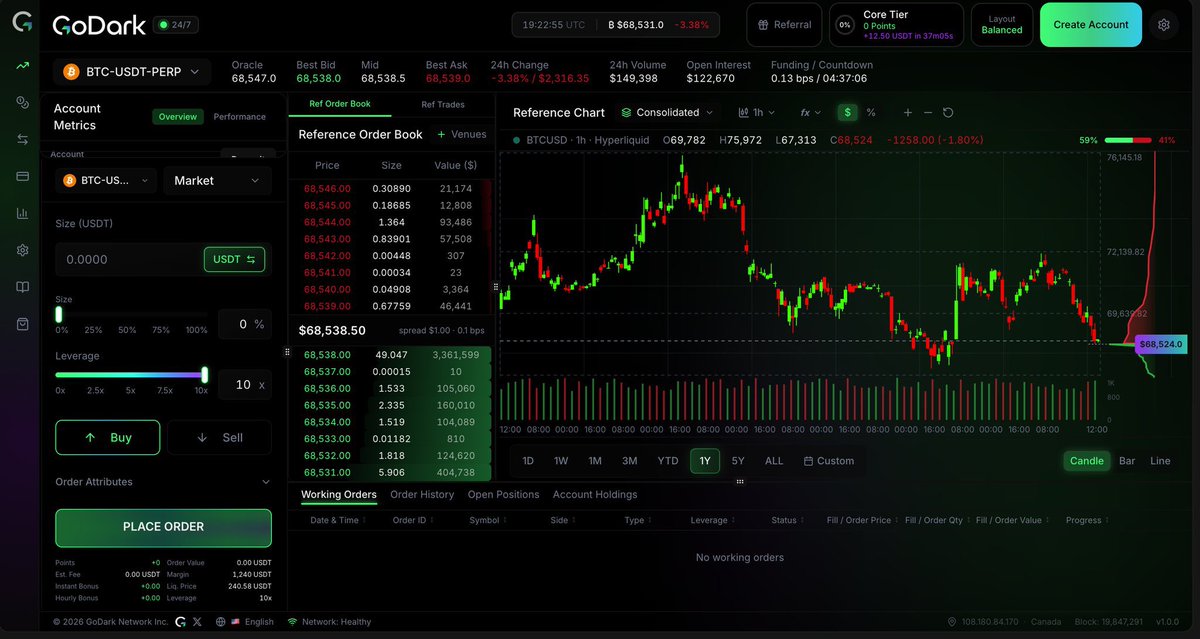The width and height of the screenshot is (1200, 639).
Task: Click the 0% tier progress ring
Action: [x=845, y=25]
